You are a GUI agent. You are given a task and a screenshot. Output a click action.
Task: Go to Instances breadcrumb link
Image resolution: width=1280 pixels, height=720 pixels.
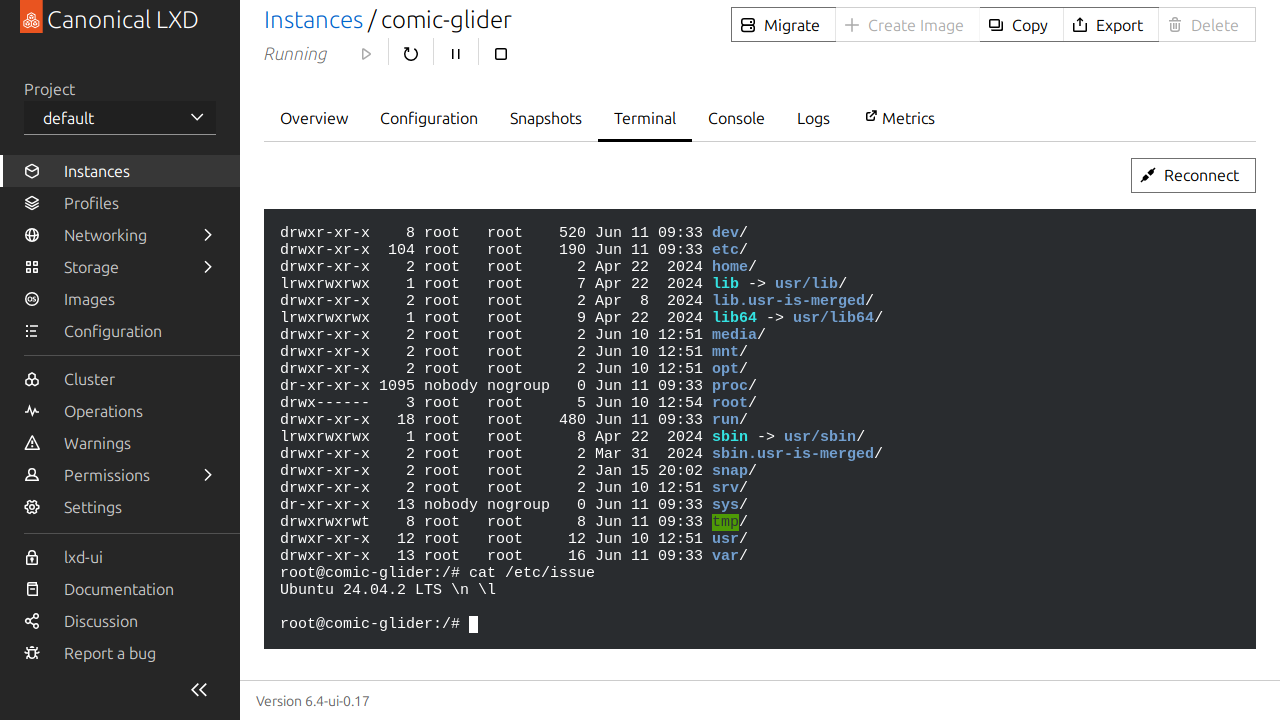tap(313, 19)
